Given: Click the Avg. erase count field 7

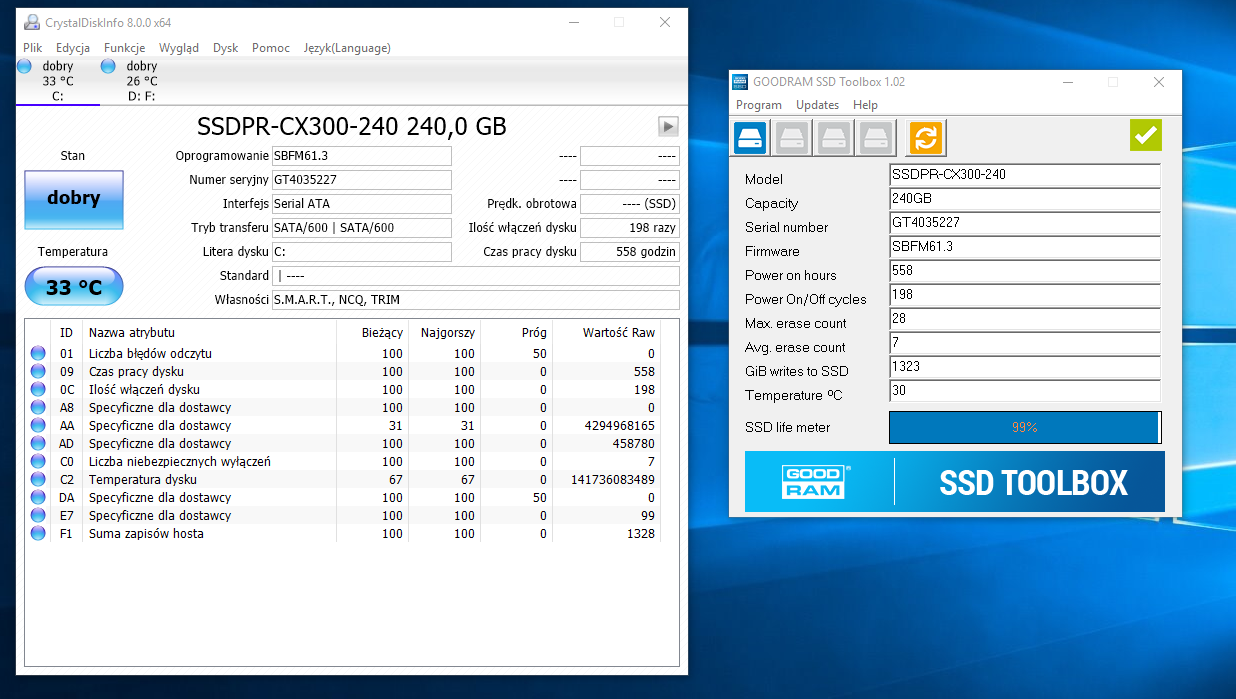Looking at the screenshot, I should (x=1025, y=343).
